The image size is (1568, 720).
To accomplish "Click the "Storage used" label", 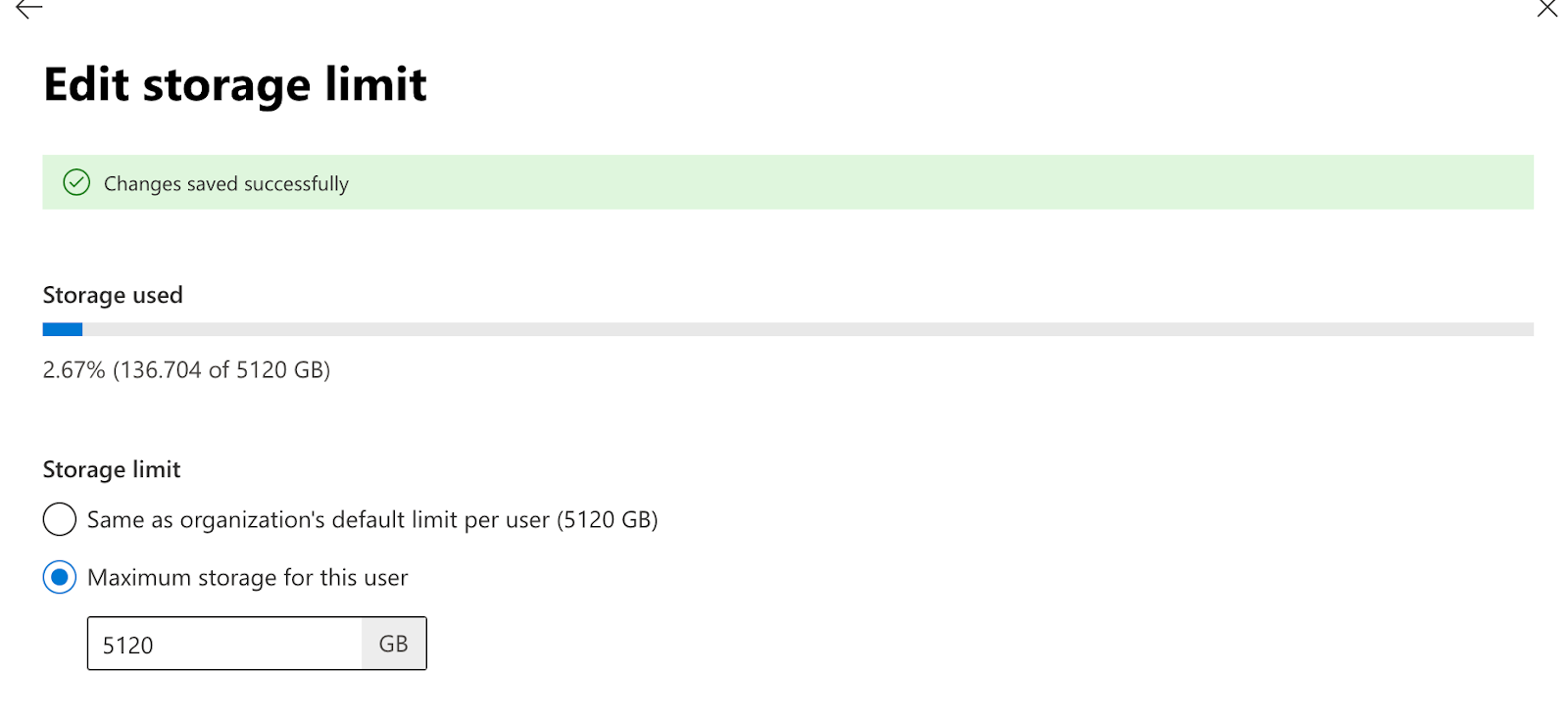I will 113,295.
